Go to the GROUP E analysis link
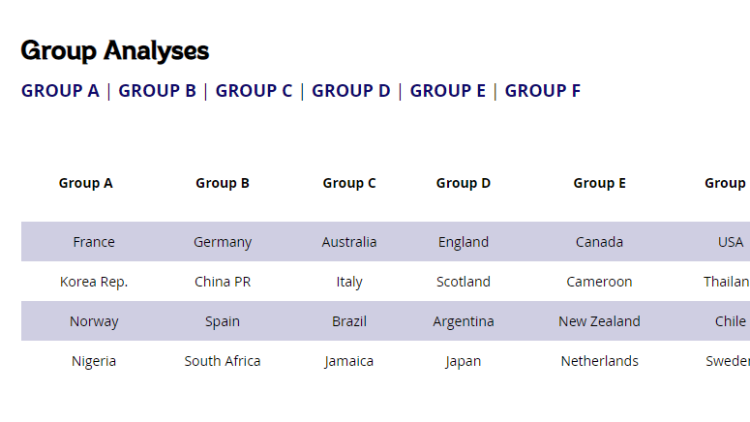Screen dimensions: 750x422 pos(448,90)
